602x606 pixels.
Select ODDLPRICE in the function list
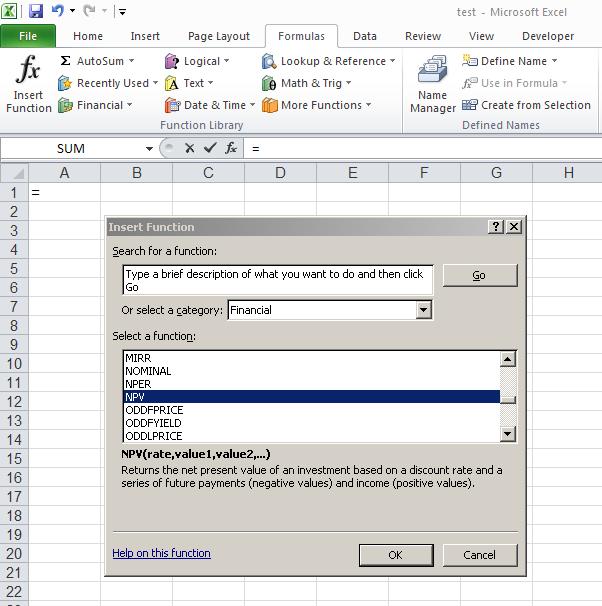(311, 436)
